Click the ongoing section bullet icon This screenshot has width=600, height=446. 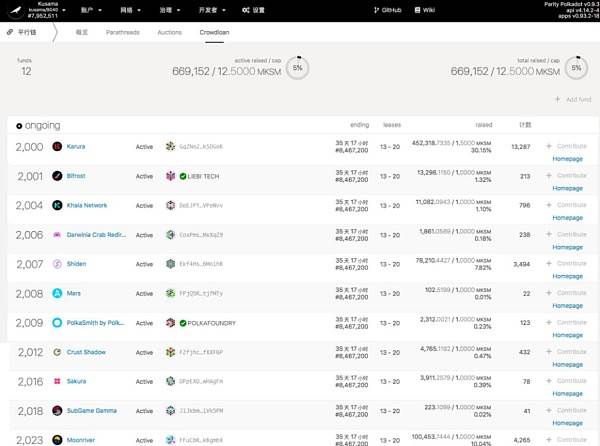pyautogui.click(x=19, y=126)
